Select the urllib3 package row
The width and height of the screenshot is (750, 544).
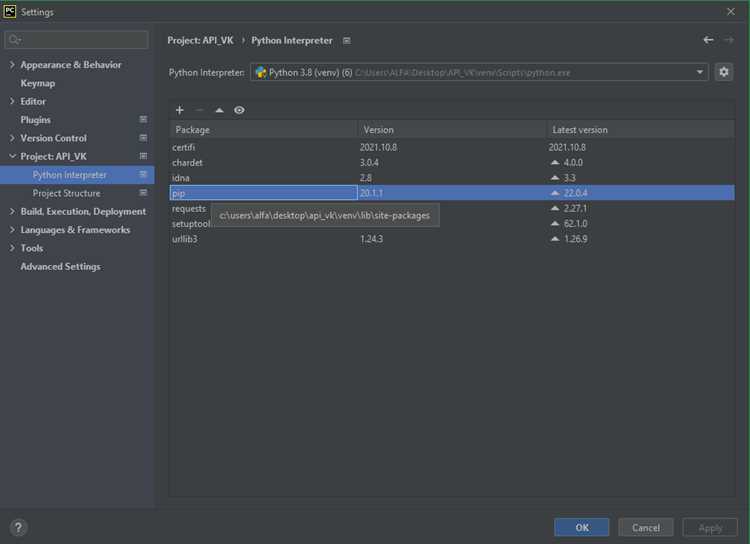click(x=452, y=239)
